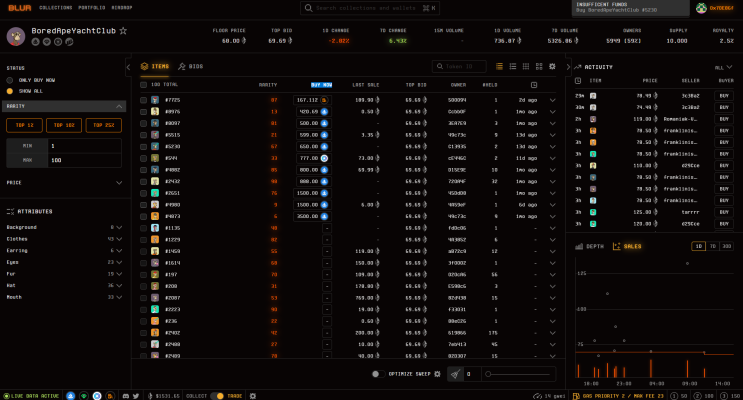Switch to the bulleted list view icon
The image size is (743, 400).
click(513, 66)
